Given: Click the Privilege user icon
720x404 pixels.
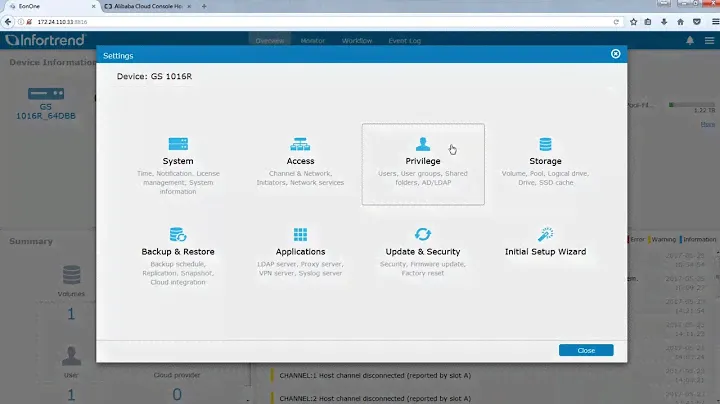Looking at the screenshot, I should 423,144.
